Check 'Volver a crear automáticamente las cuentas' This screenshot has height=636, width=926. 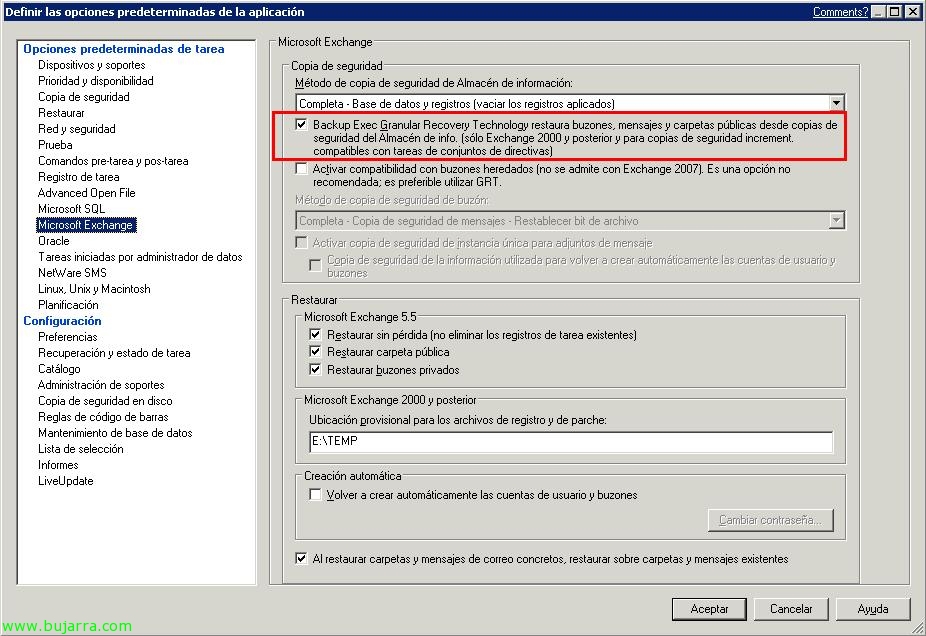[x=315, y=494]
